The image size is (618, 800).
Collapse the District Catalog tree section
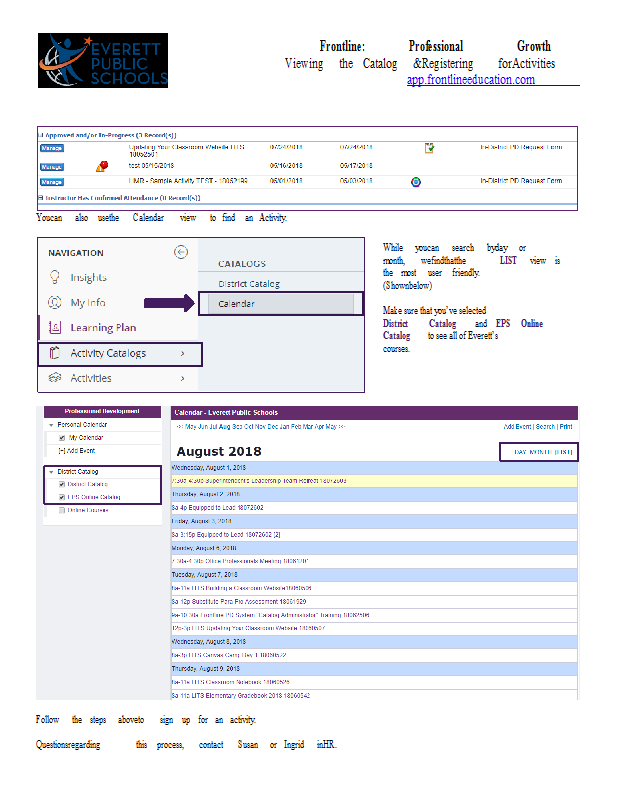pyautogui.click(x=51, y=472)
